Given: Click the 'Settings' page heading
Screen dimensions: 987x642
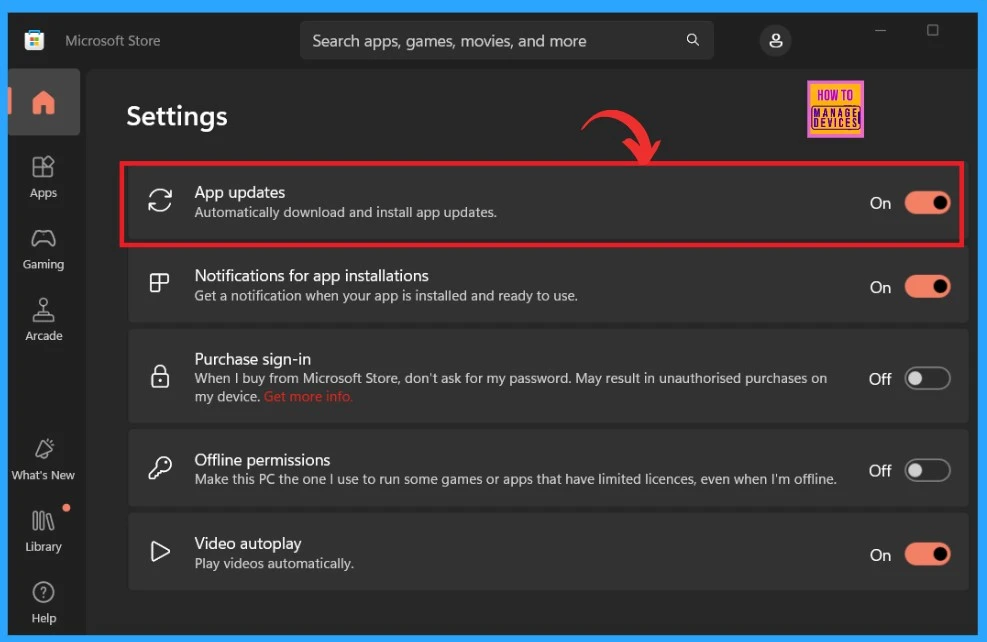Looking at the screenshot, I should [177, 116].
